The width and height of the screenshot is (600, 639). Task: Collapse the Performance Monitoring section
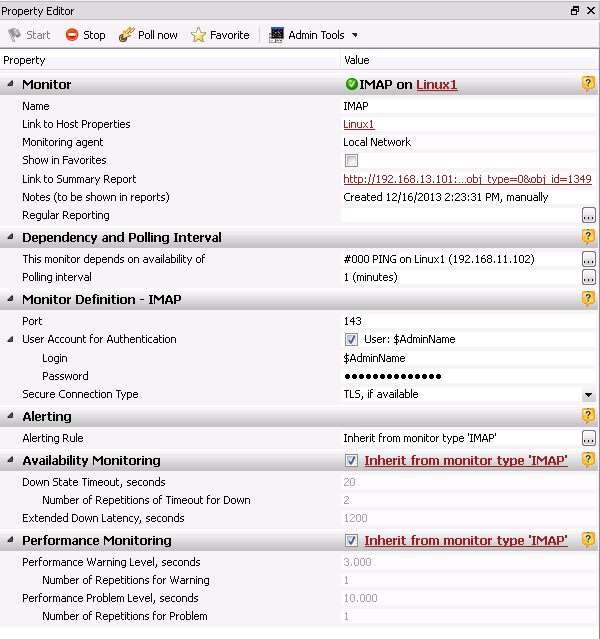pyautogui.click(x=11, y=540)
